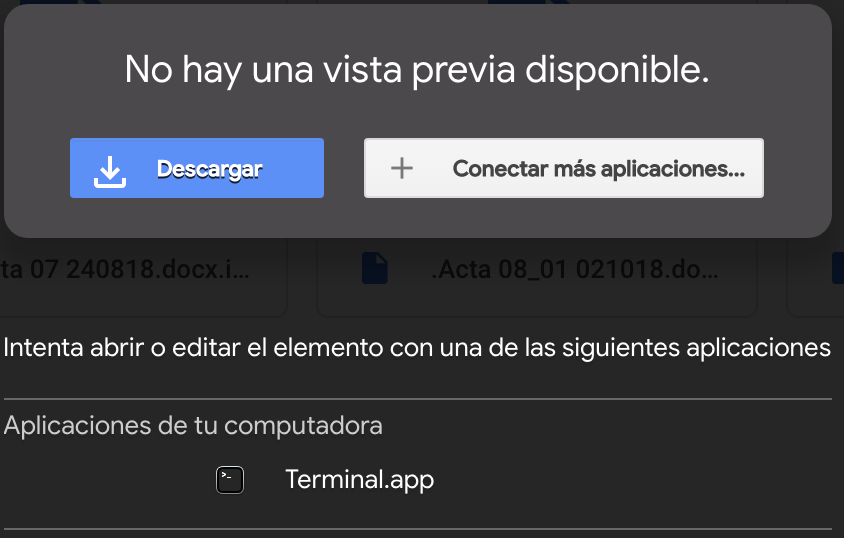Click the "No hay una vista previa disponible" heading
Viewport: 844px width, 538px height.
coord(417,69)
